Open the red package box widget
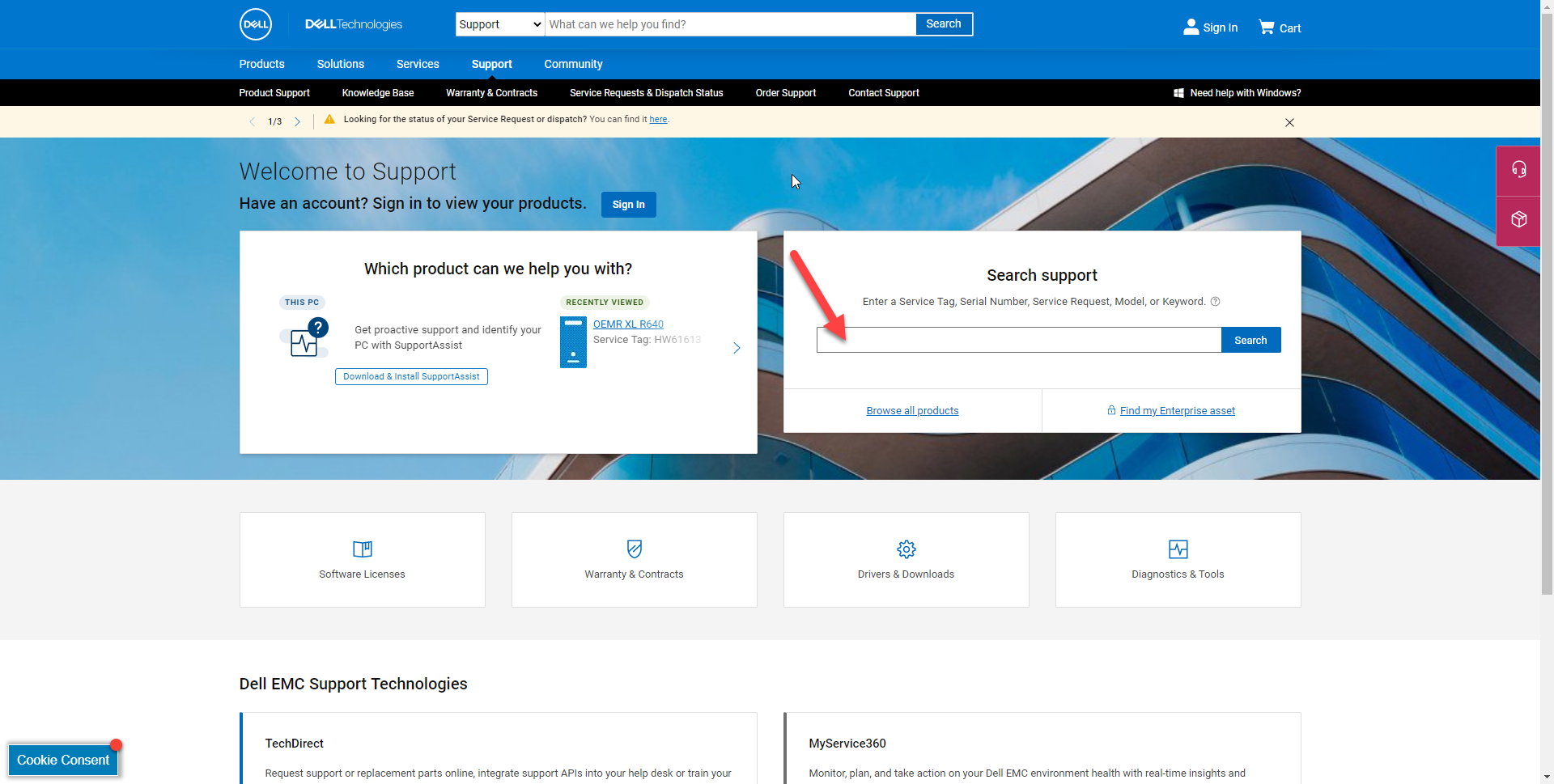Viewport: 1554px width, 784px height. (x=1518, y=220)
